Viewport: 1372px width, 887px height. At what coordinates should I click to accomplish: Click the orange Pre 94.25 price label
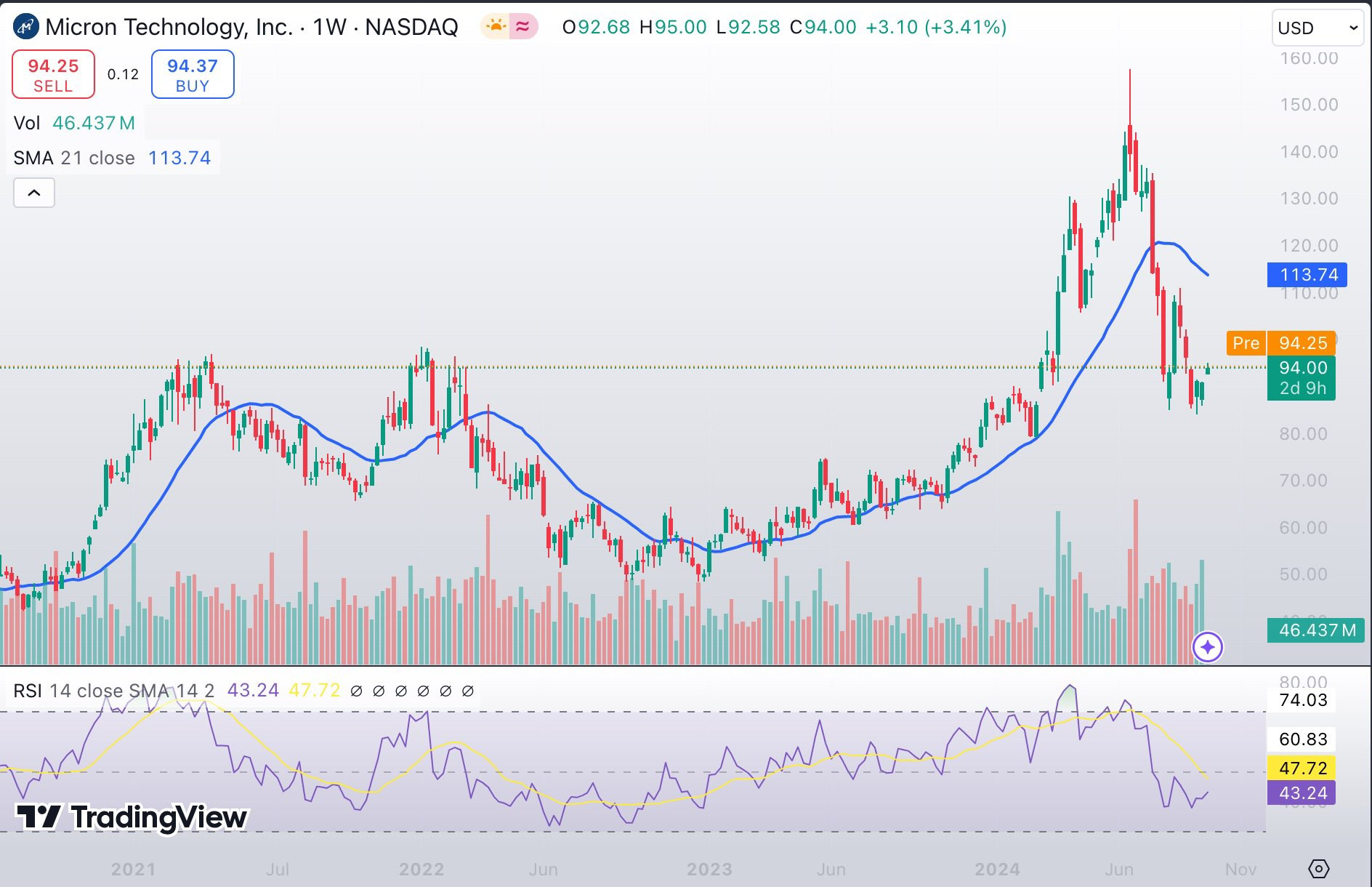[1280, 342]
